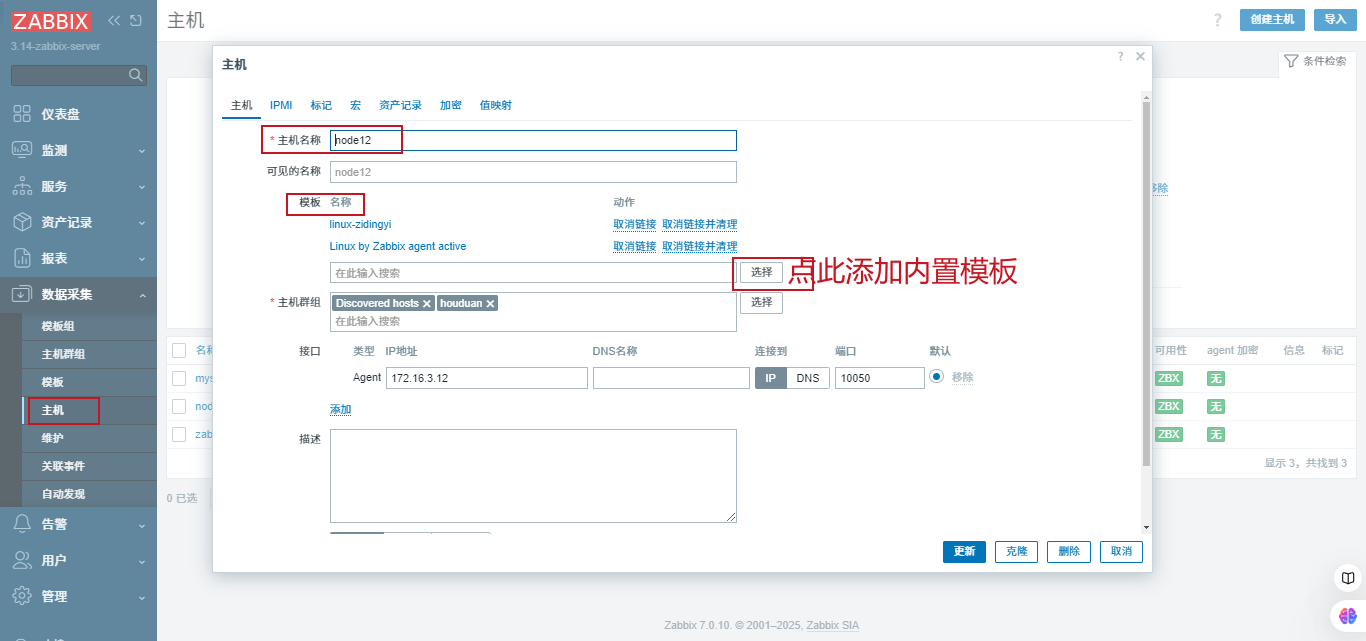The image size is (1366, 641).
Task: Click the 描述 description text area
Action: click(533, 476)
